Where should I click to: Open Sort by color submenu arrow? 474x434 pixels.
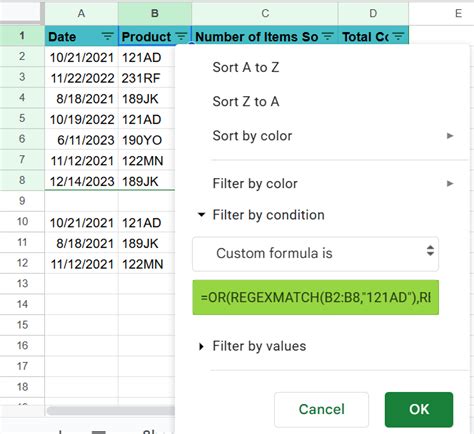click(x=450, y=136)
